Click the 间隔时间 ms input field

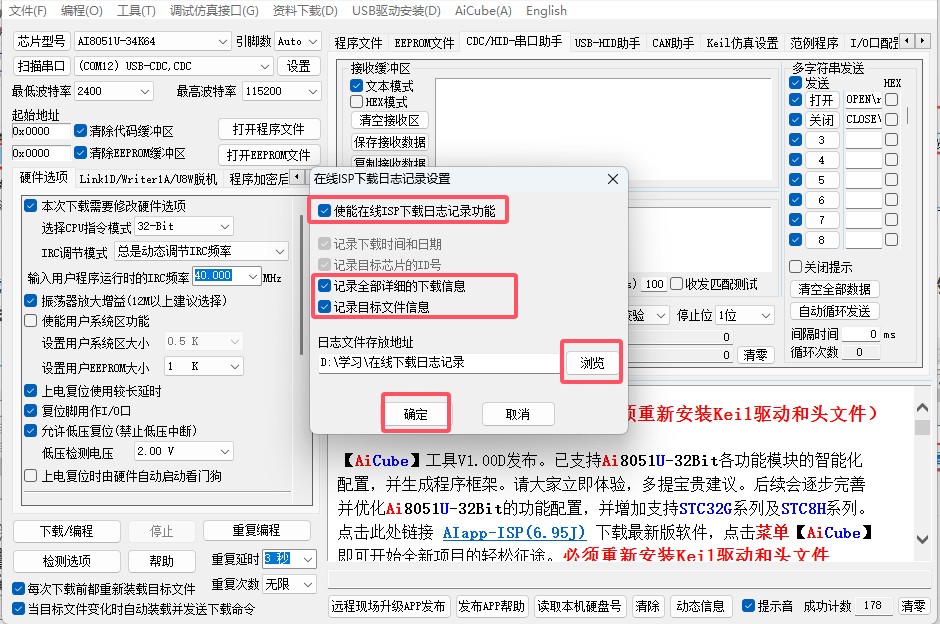coord(861,334)
